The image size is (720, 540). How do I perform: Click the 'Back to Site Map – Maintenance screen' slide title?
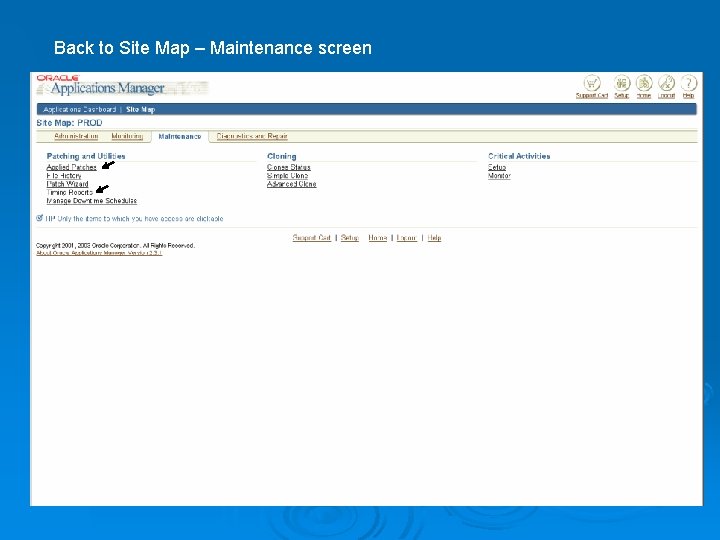(213, 48)
